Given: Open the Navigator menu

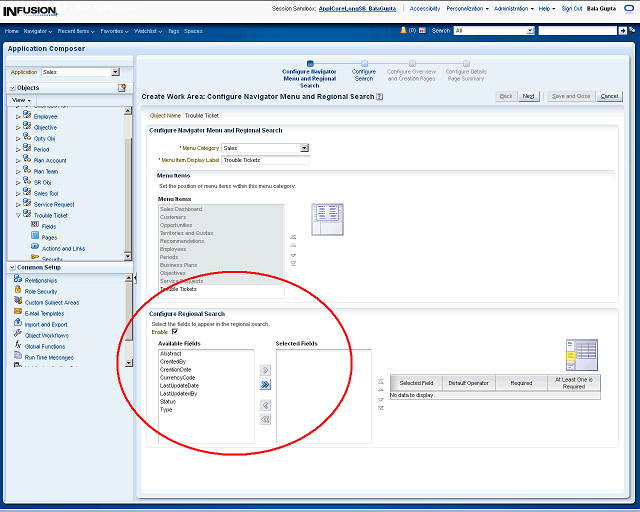Looking at the screenshot, I should pos(36,31).
